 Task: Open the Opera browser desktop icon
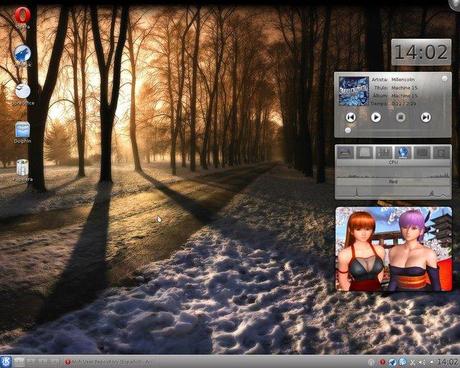[23, 16]
